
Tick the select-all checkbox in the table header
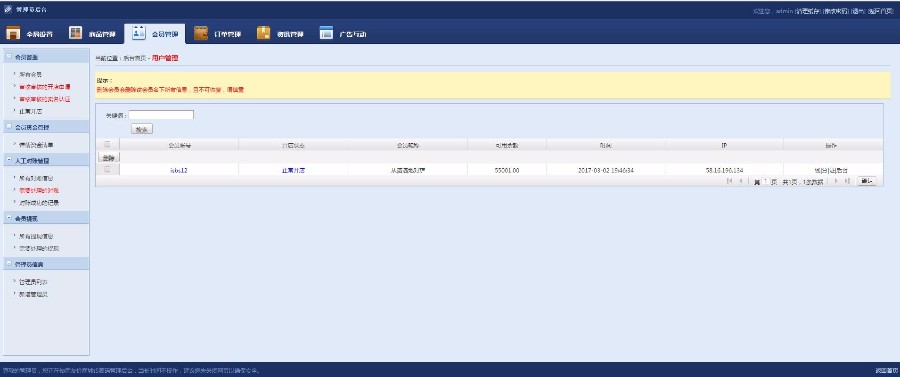[107, 145]
